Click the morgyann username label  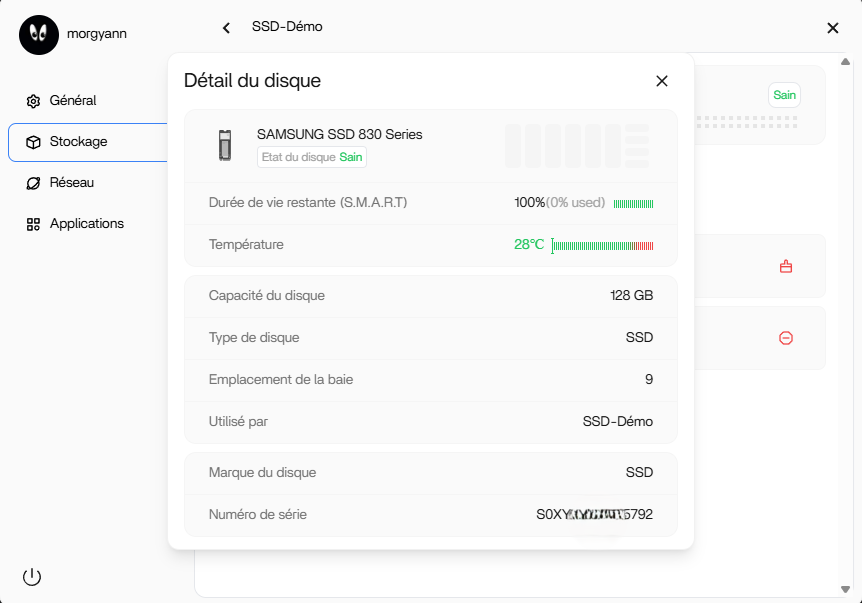(97, 34)
